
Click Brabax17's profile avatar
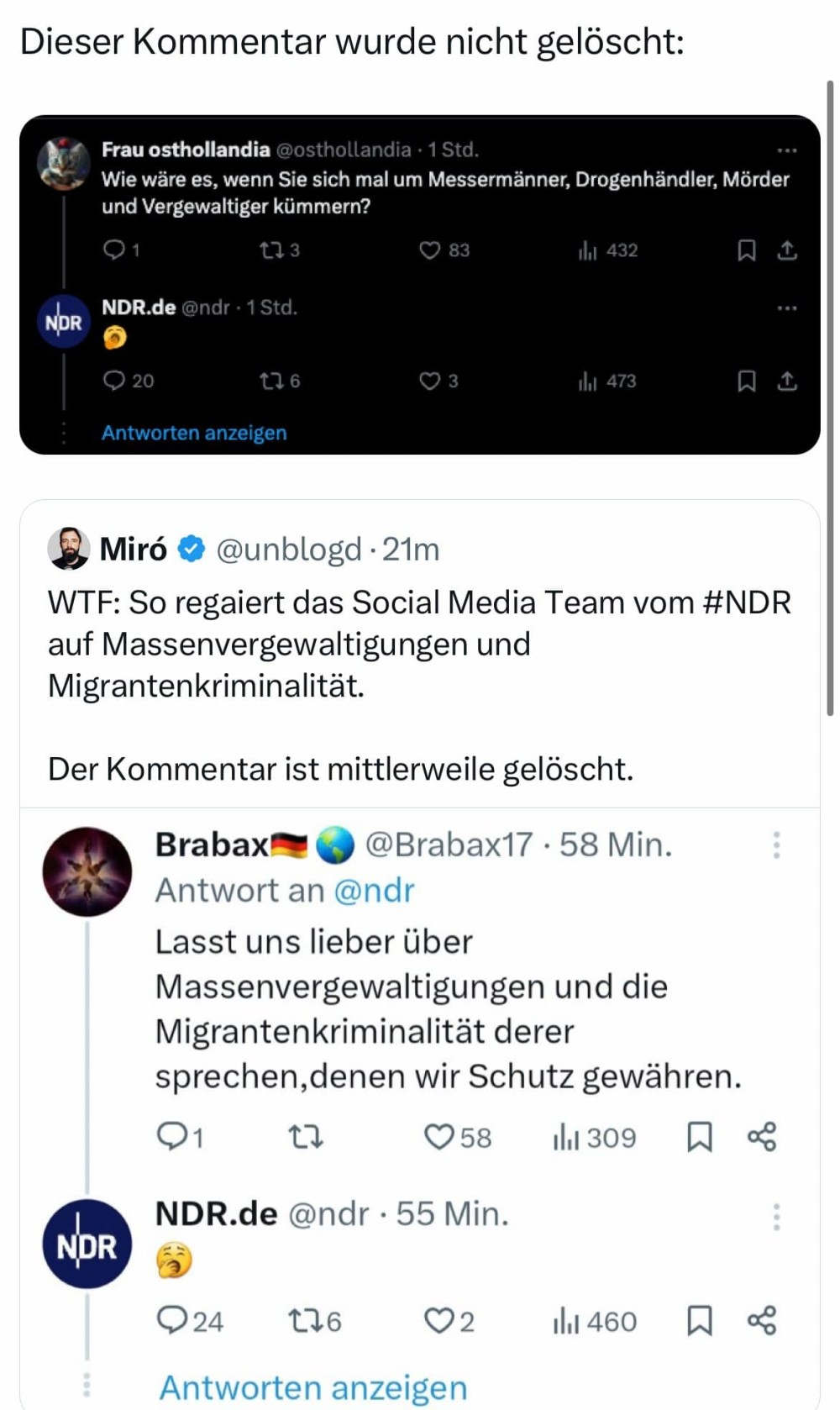(x=87, y=871)
